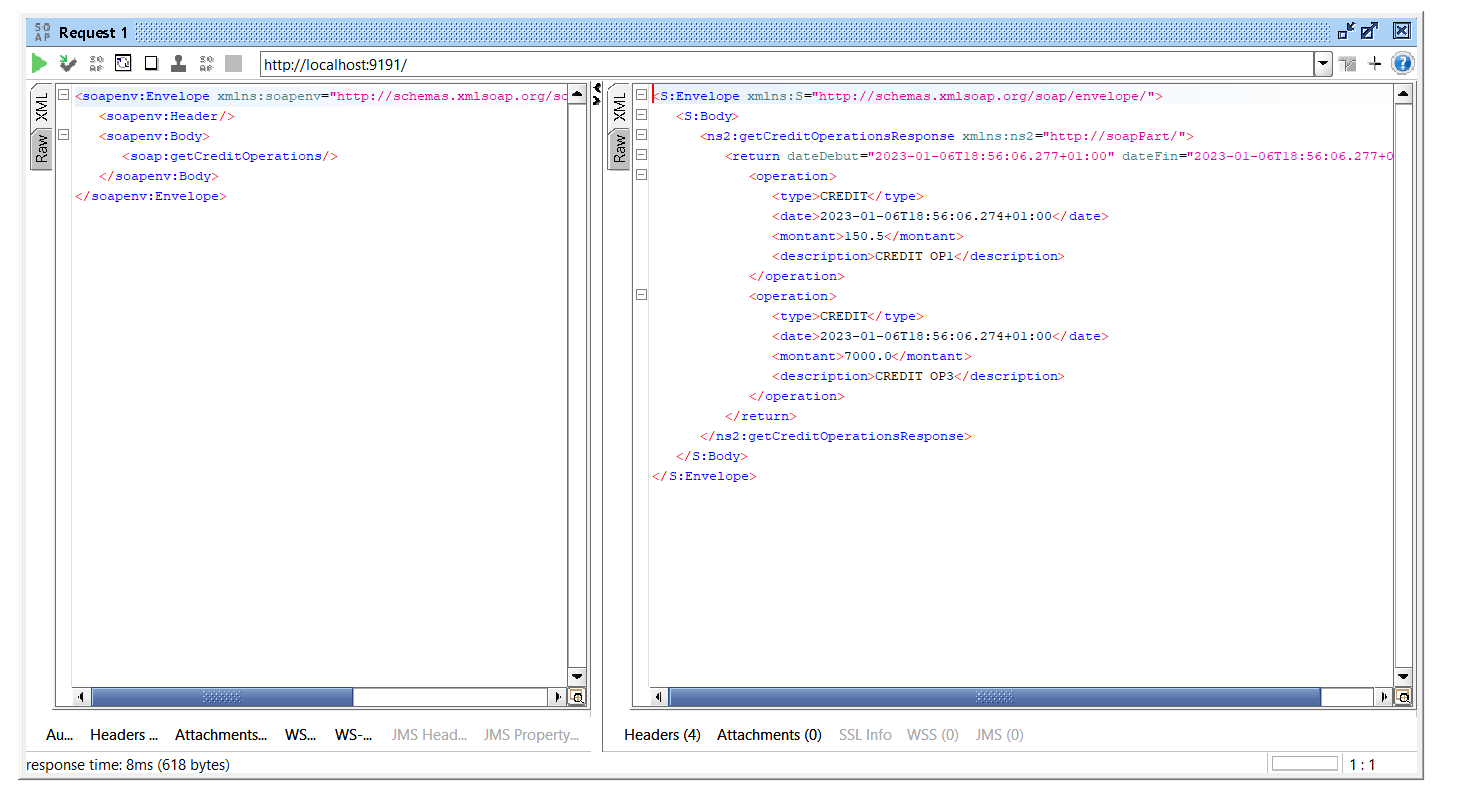Open the request WS-... tab
1471x802 pixels.
353,735
